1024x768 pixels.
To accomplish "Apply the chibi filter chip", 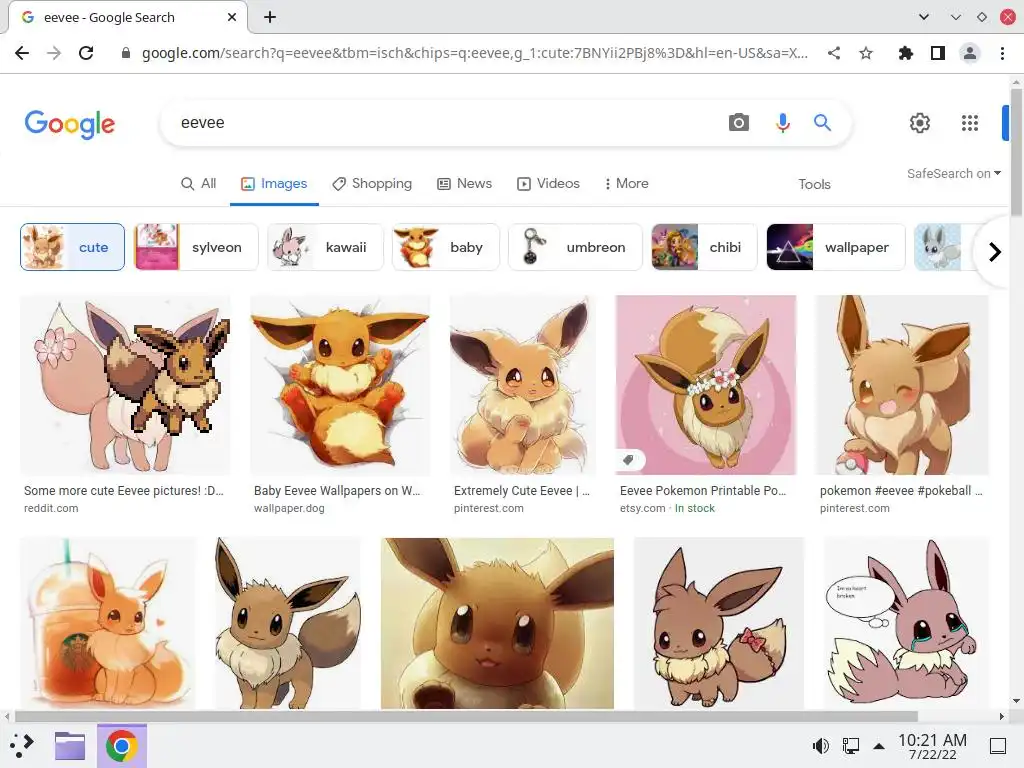I will click(x=704, y=247).
